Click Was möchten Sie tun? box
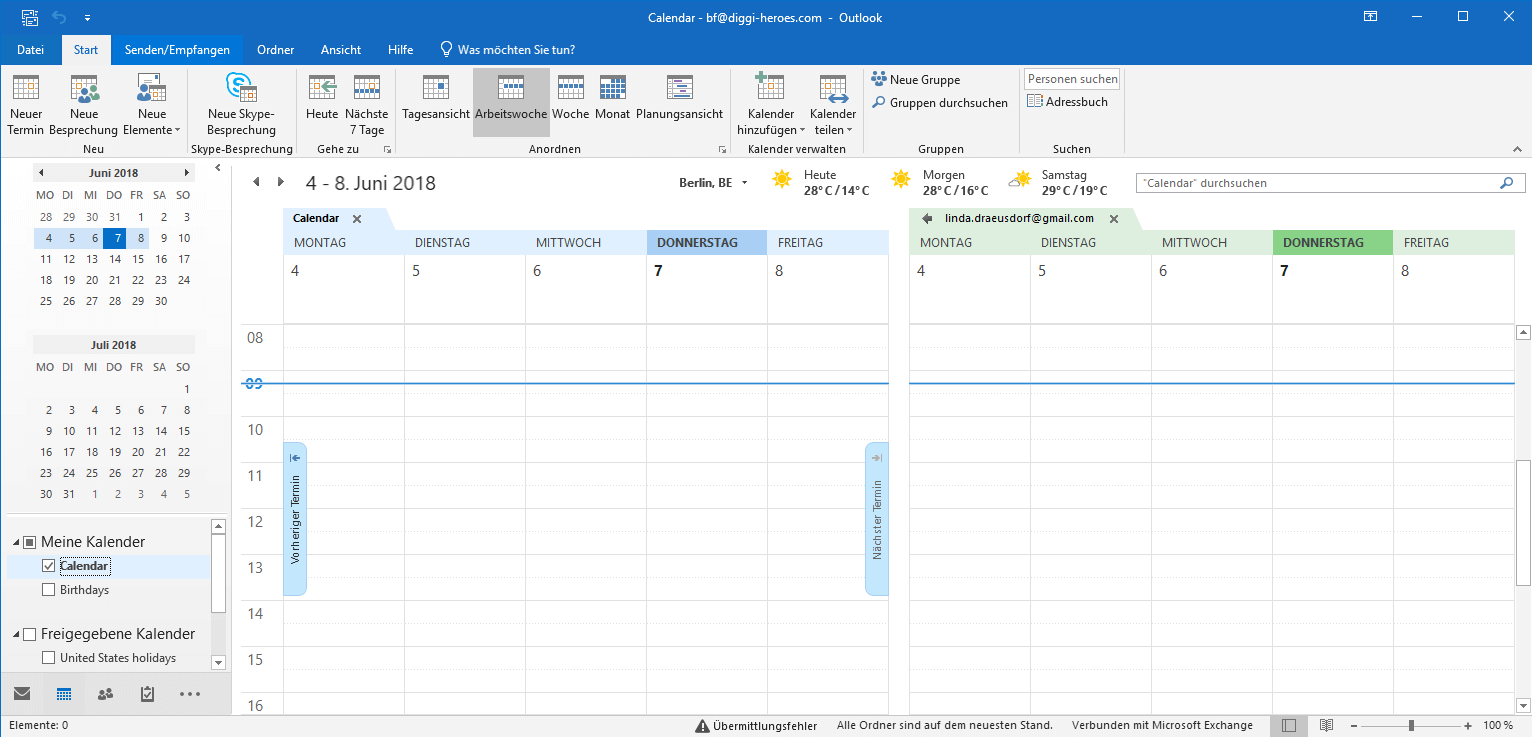The width and height of the screenshot is (1532, 737). pyautogui.click(x=508, y=50)
